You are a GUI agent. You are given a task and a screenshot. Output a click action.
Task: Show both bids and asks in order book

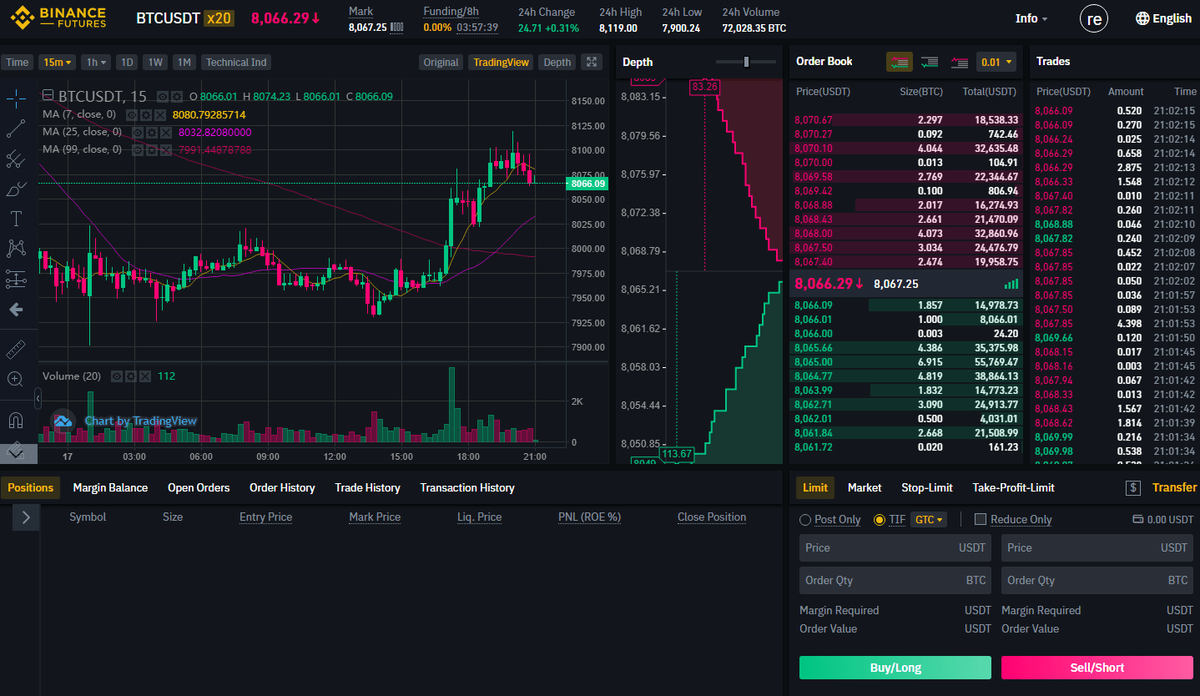click(x=899, y=62)
